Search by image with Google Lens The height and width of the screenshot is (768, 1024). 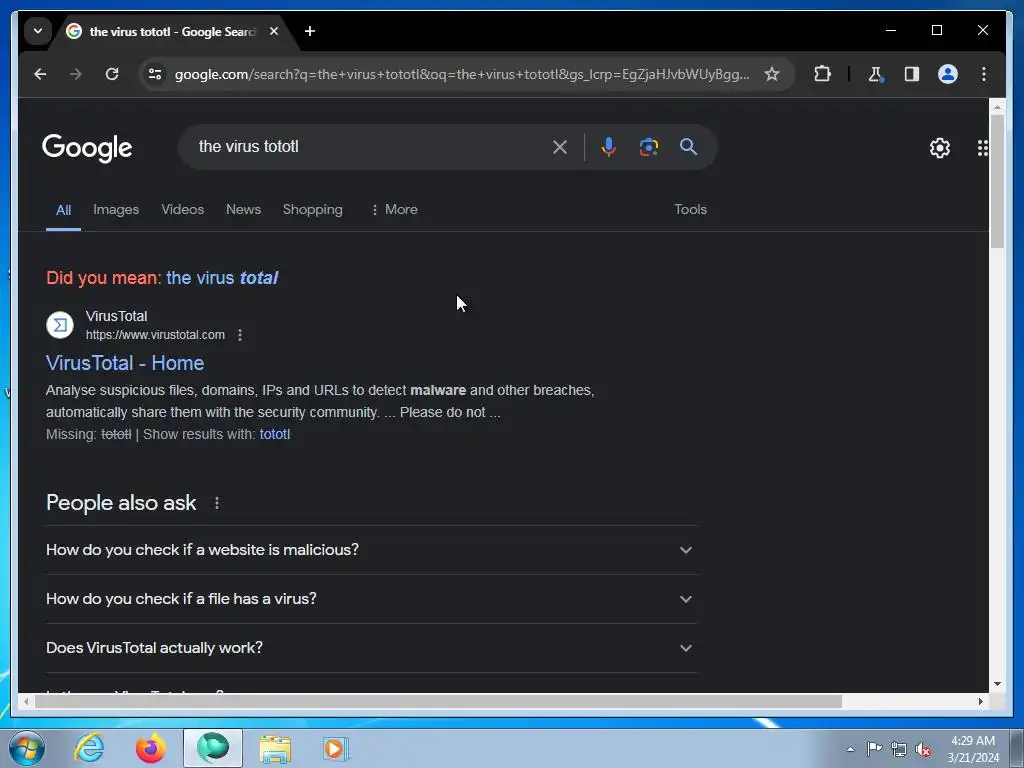[x=648, y=147]
